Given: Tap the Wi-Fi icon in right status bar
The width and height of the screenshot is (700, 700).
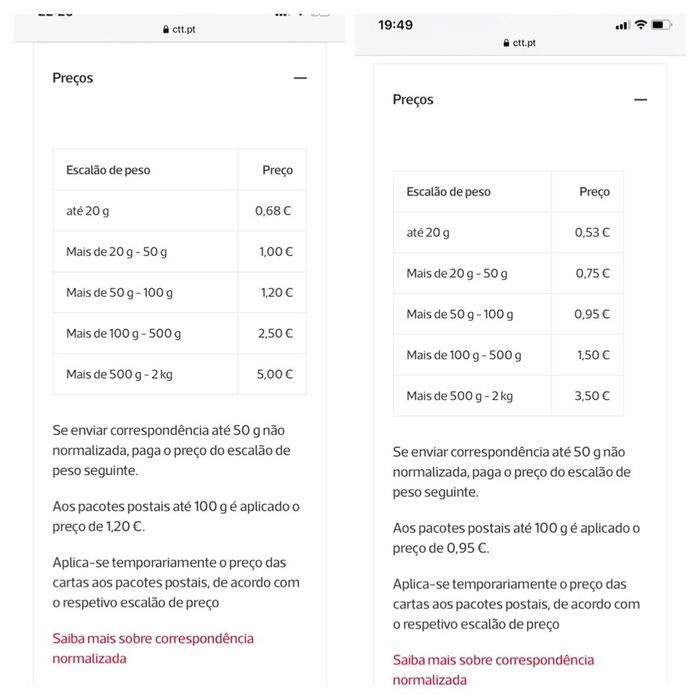Looking at the screenshot, I should [x=640, y=25].
